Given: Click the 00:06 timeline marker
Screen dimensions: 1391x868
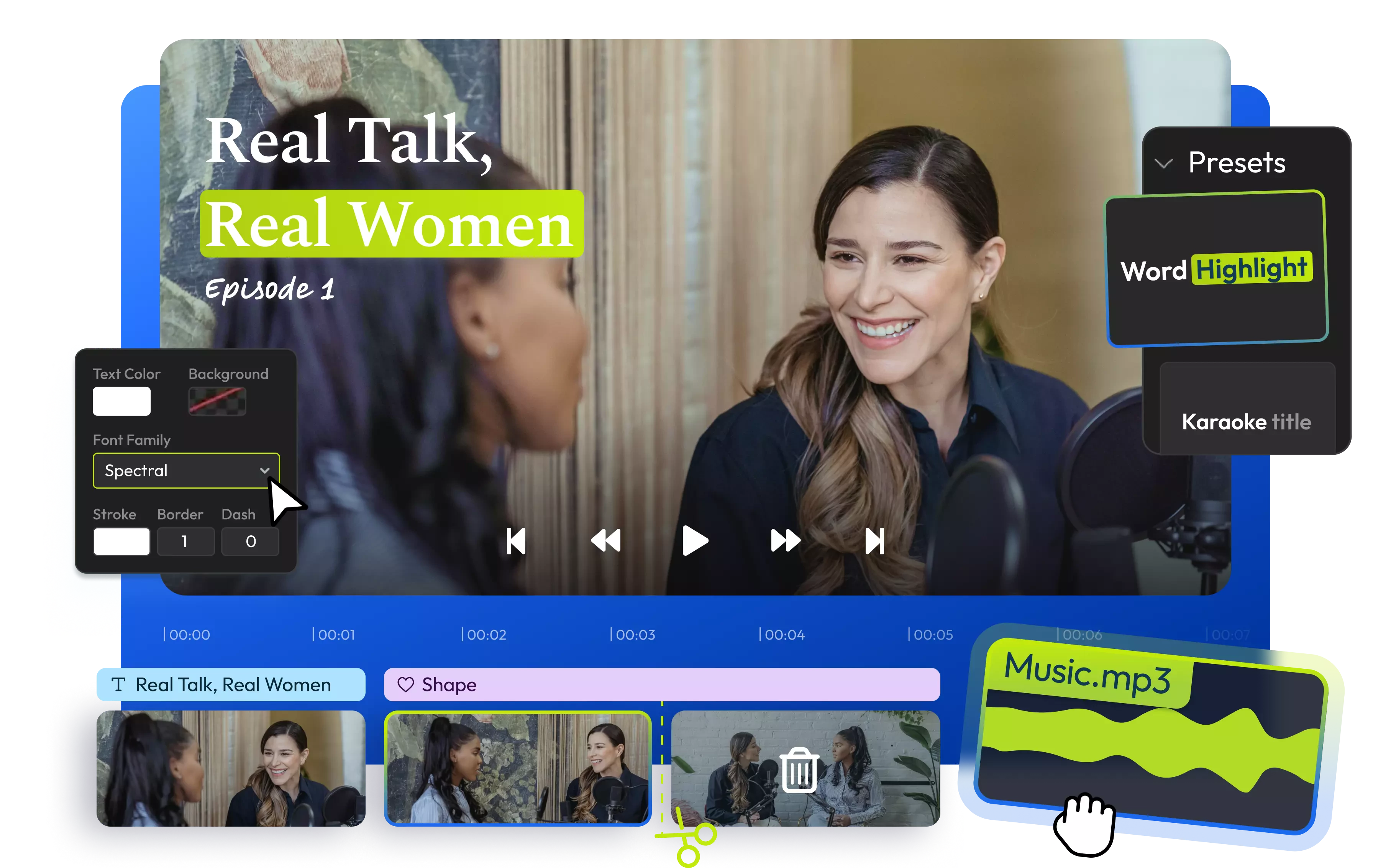Looking at the screenshot, I should (1079, 634).
